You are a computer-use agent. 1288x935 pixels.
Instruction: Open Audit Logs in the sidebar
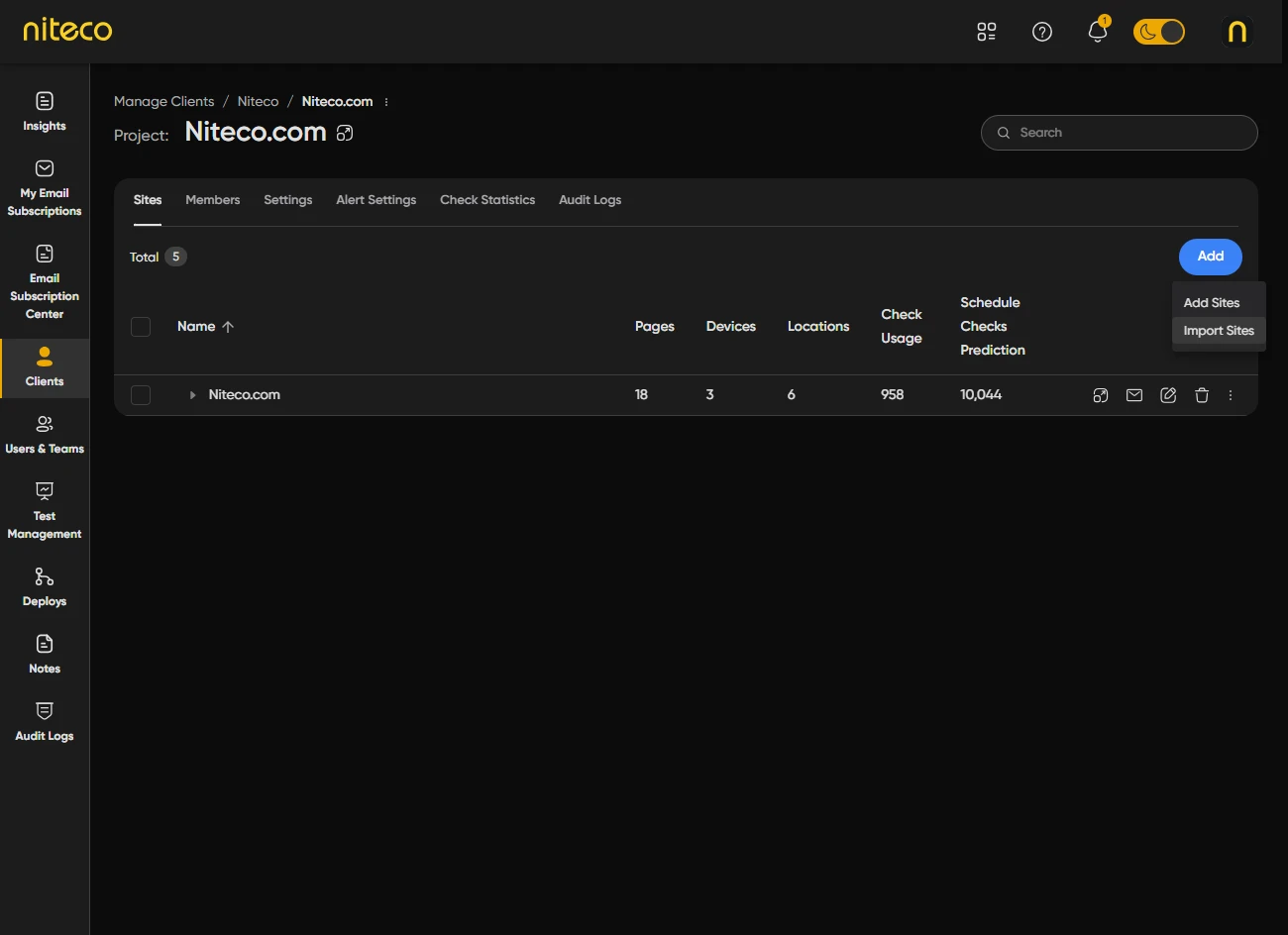click(45, 722)
